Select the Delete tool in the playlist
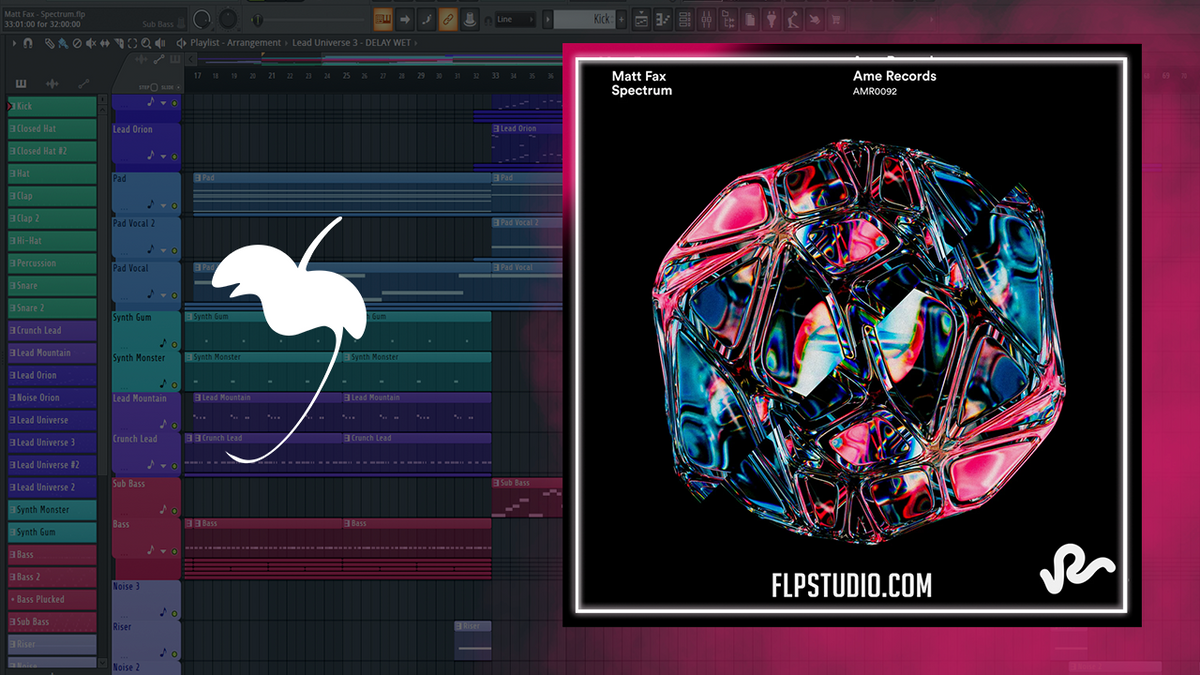1200x675 pixels. [77, 42]
